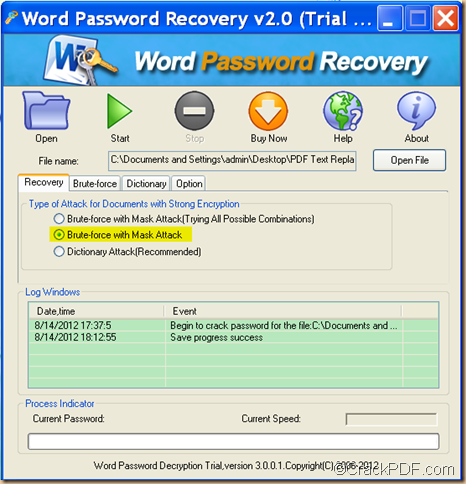Switch to the Recovery tab
This screenshot has height=484, width=466.
tap(44, 182)
